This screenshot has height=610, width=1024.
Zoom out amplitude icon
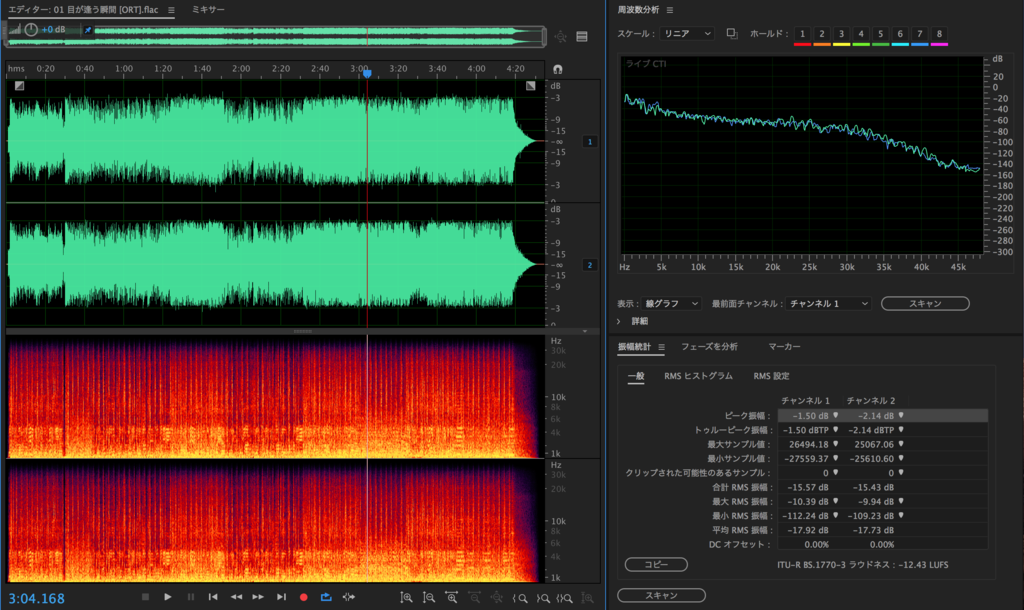[x=428, y=598]
